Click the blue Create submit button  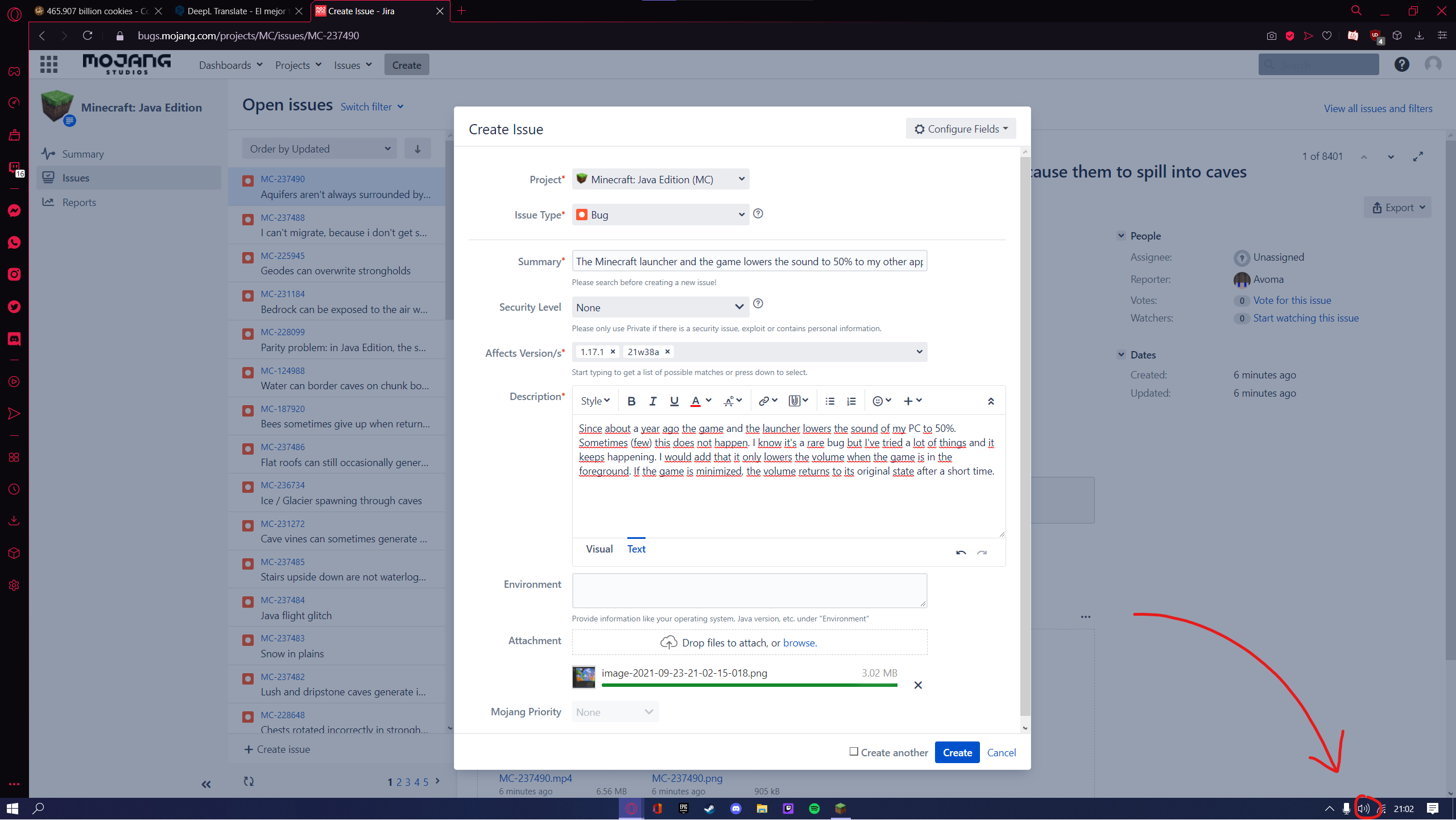click(957, 752)
